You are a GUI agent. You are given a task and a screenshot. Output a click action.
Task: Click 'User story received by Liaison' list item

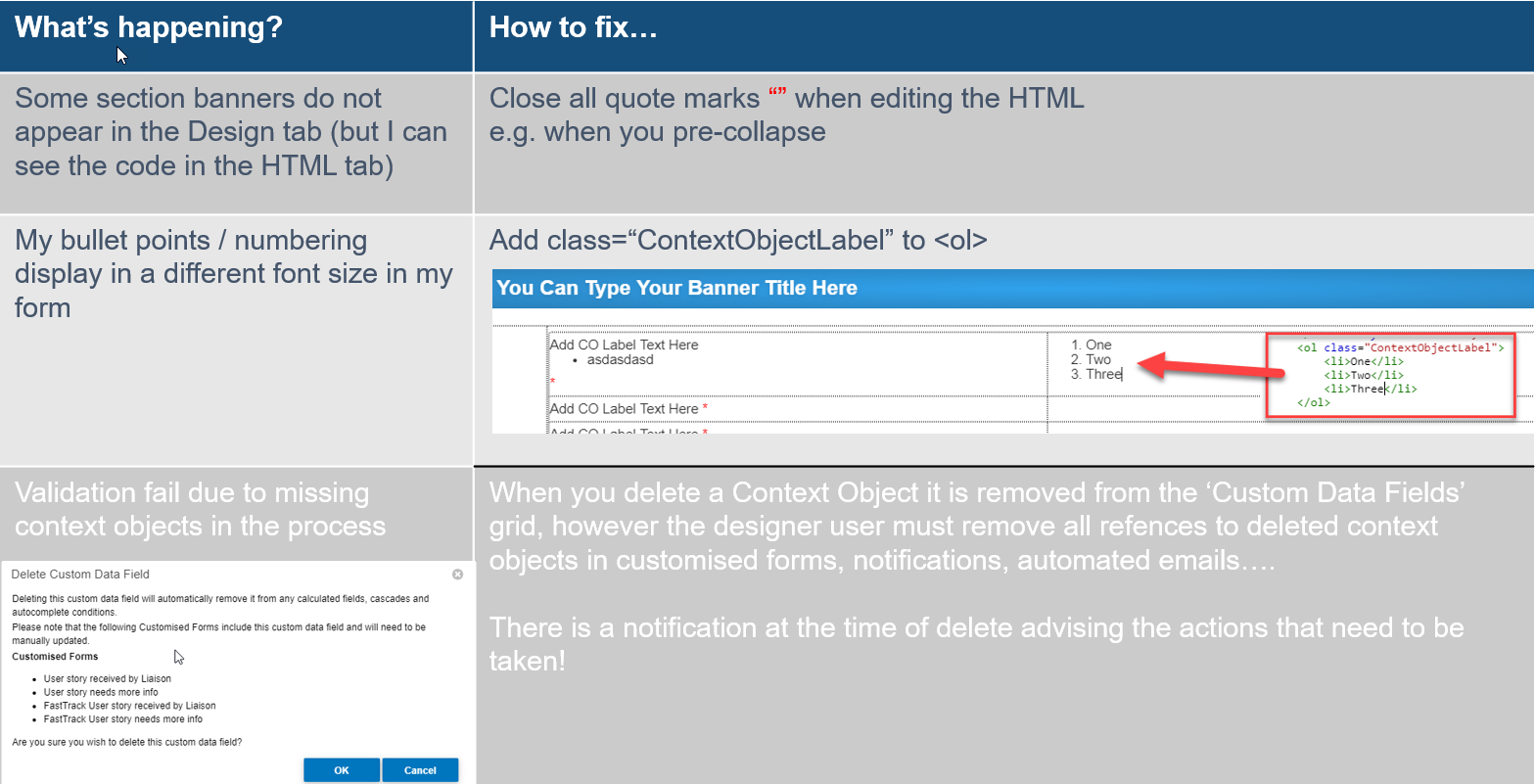pos(108,678)
